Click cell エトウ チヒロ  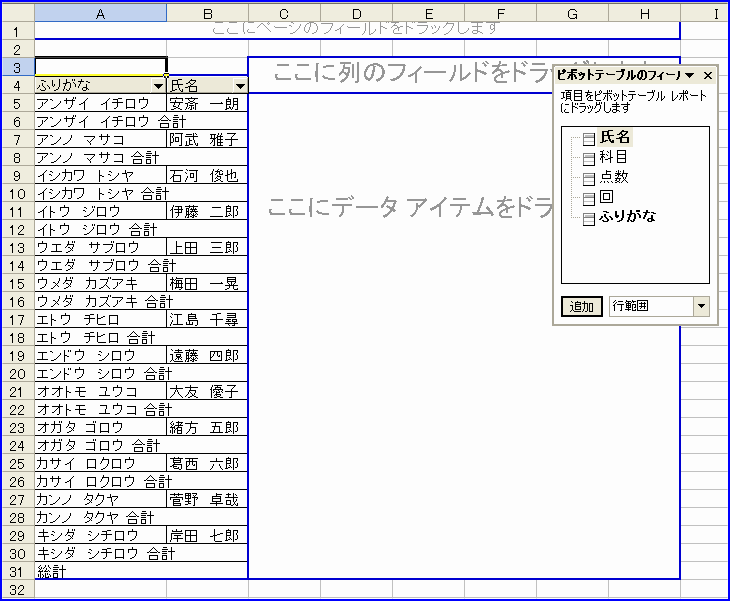[101, 320]
